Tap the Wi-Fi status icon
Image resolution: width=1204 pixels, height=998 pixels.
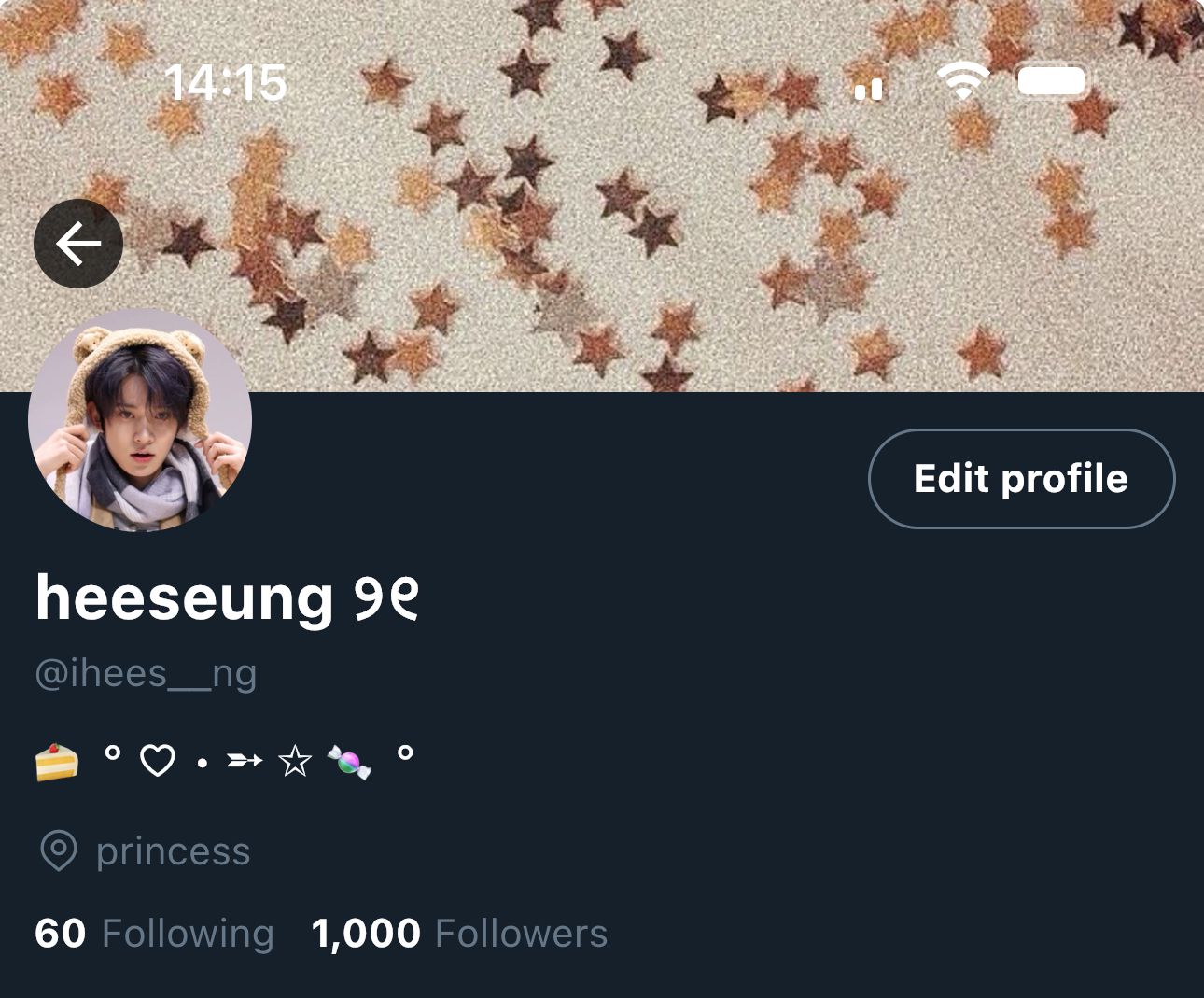coord(962,82)
